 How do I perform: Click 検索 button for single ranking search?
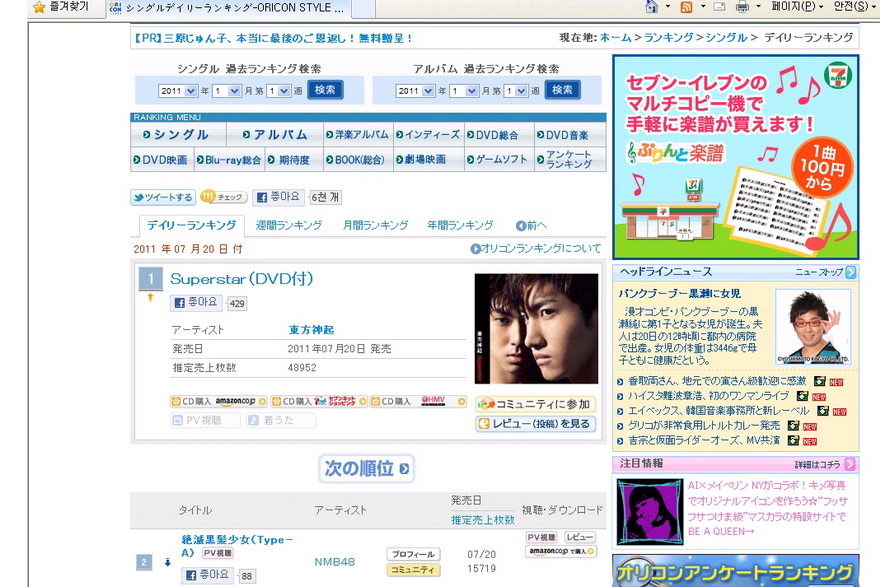coord(325,90)
